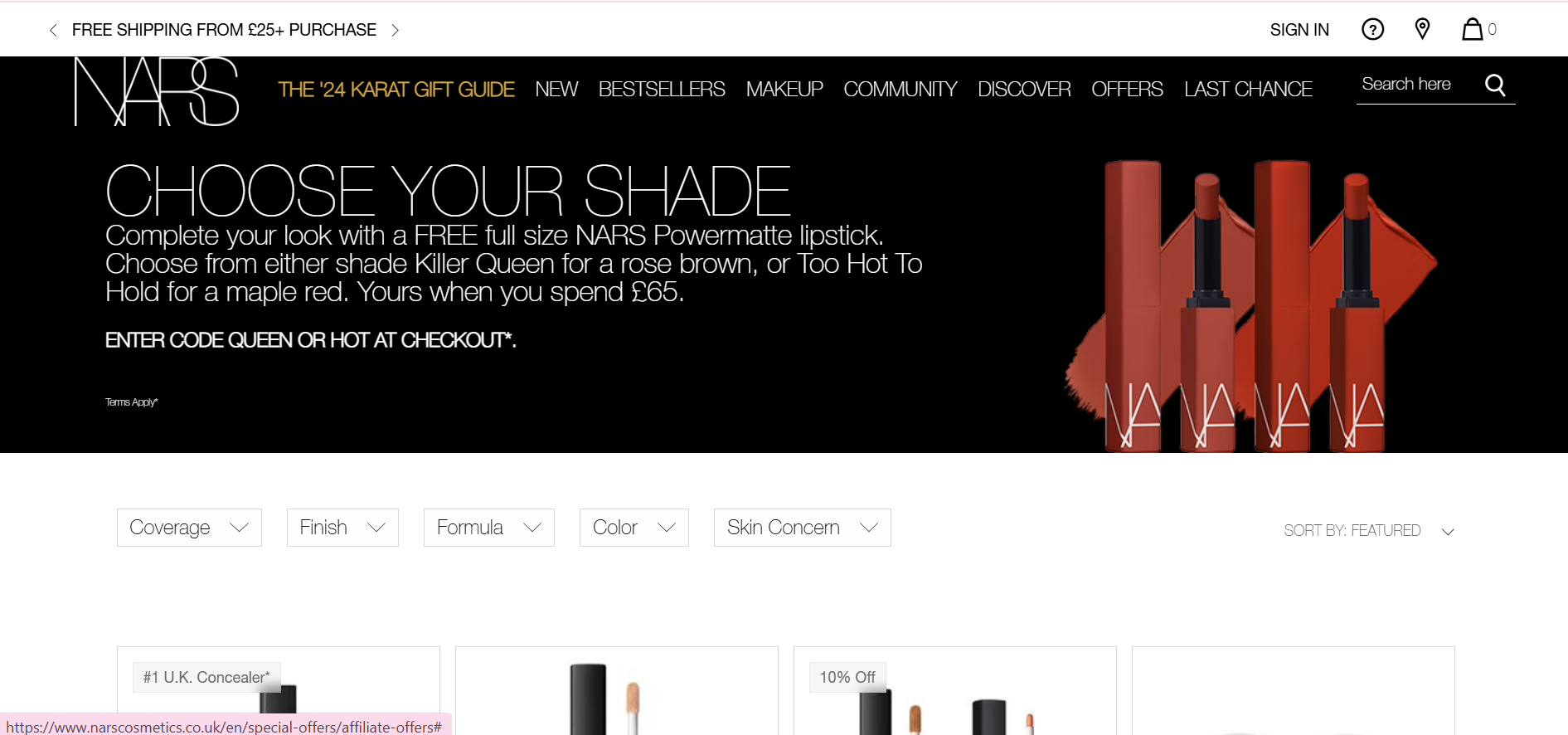The height and width of the screenshot is (735, 1568).
Task: Open the store locator pin icon
Action: point(1422,29)
